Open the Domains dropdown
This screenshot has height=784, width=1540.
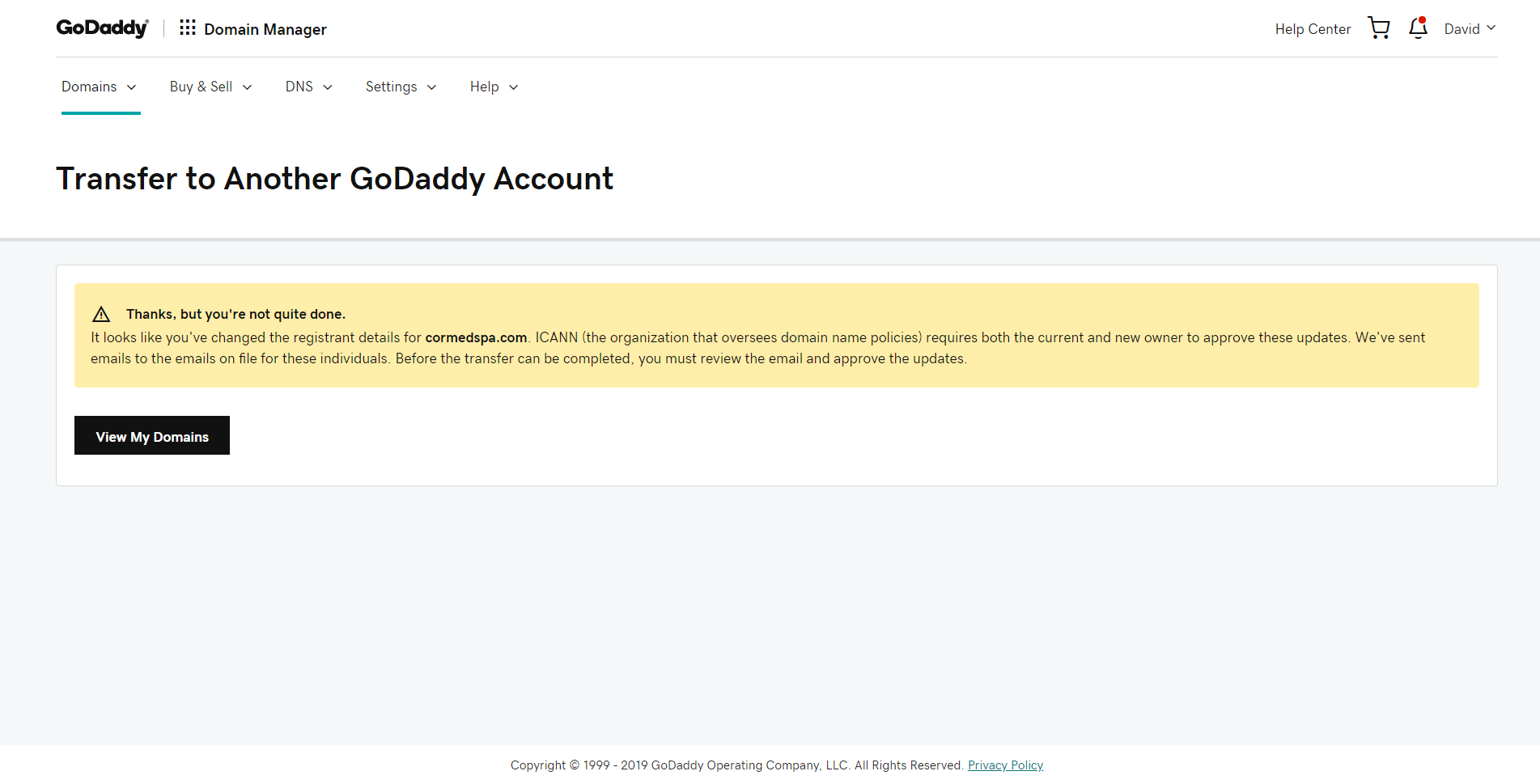coord(100,87)
